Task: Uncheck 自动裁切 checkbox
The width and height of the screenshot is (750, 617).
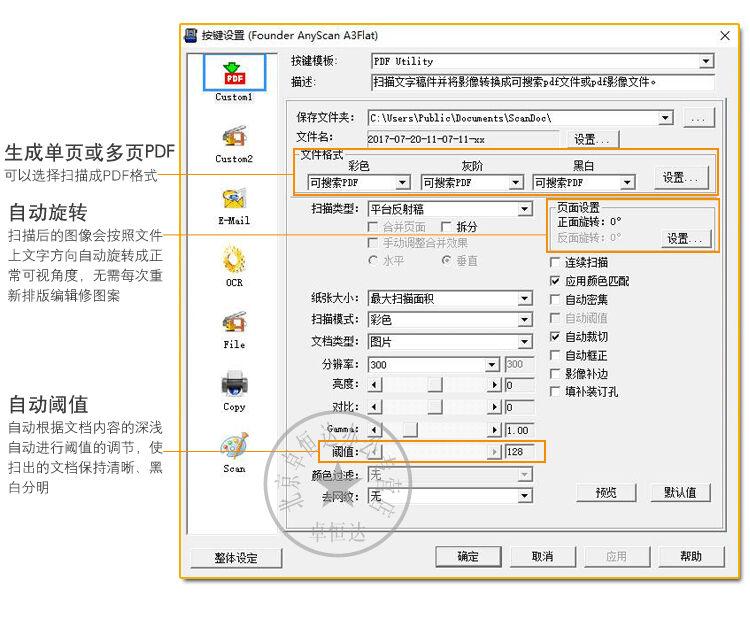Action: point(555,337)
